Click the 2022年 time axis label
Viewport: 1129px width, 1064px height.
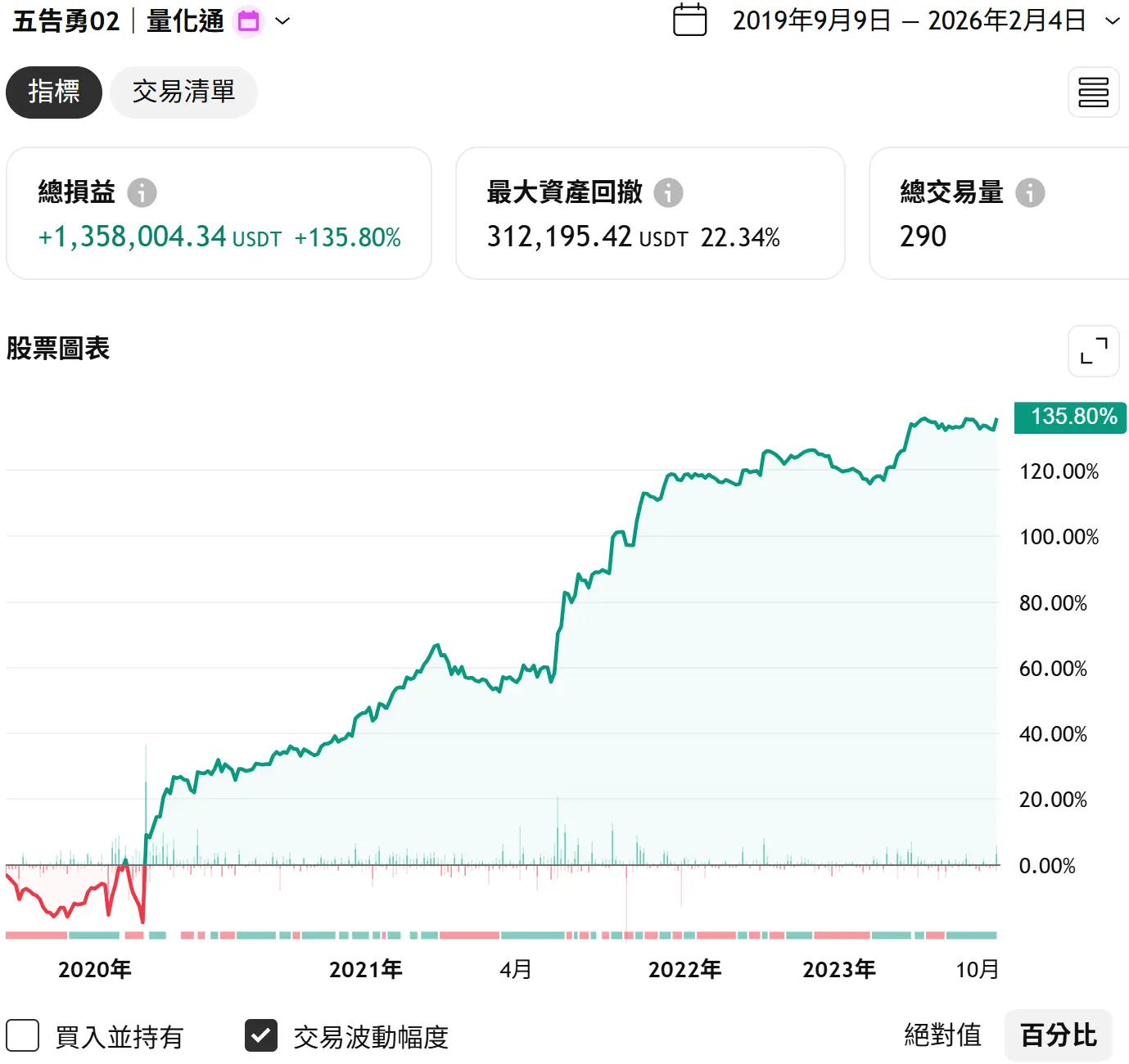684,970
